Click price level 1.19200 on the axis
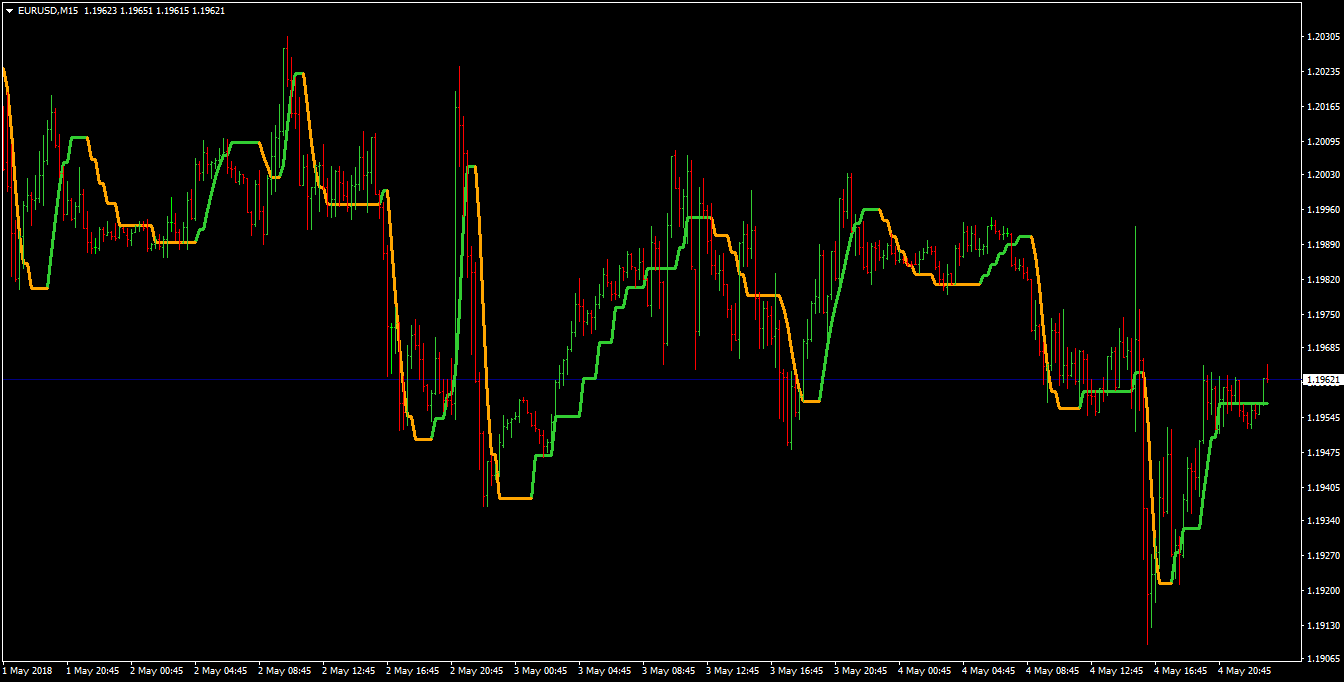Image resolution: width=1344 pixels, height=682 pixels. 1323,590
